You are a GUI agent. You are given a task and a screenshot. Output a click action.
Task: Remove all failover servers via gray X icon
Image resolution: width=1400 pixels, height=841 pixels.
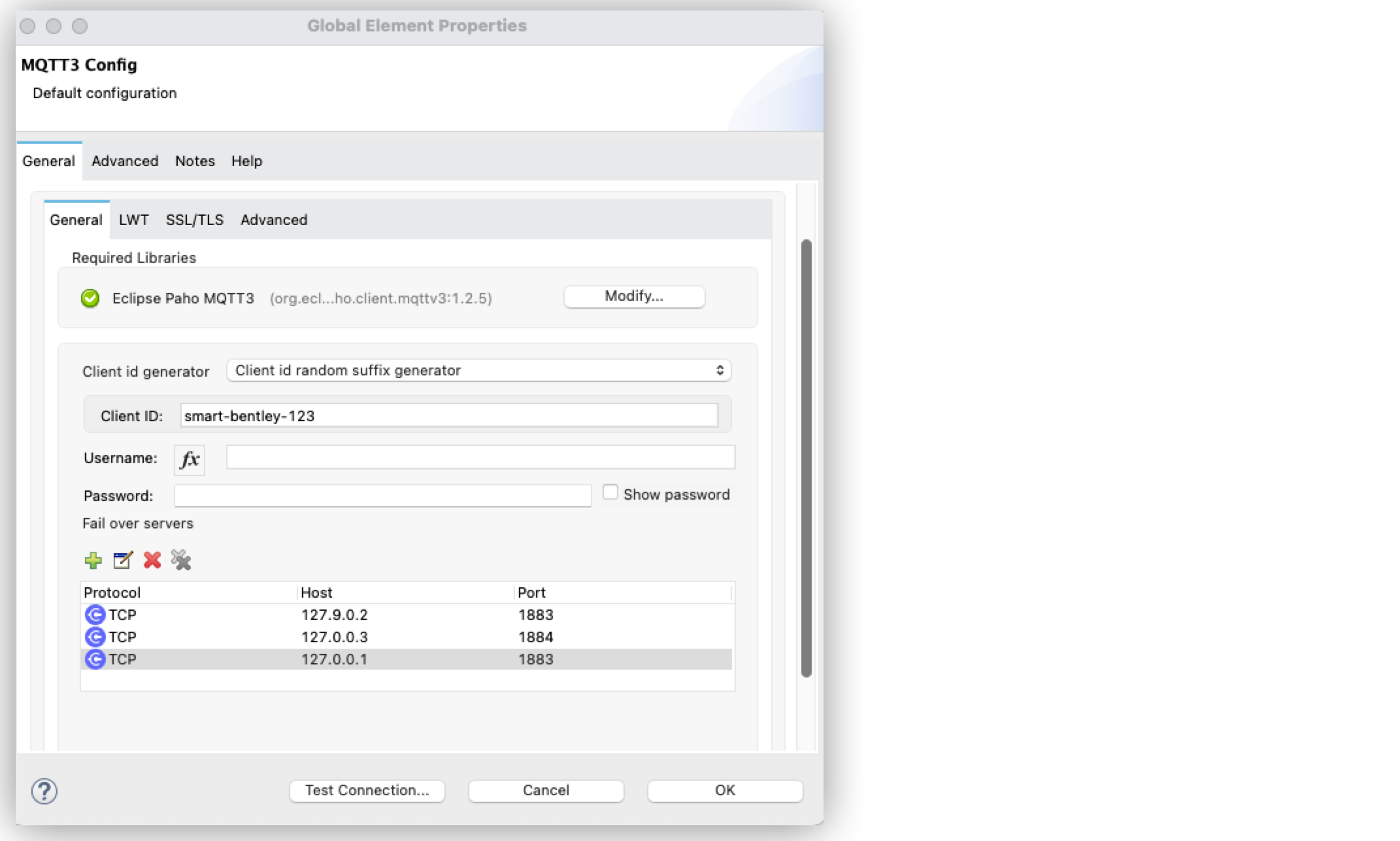180,560
